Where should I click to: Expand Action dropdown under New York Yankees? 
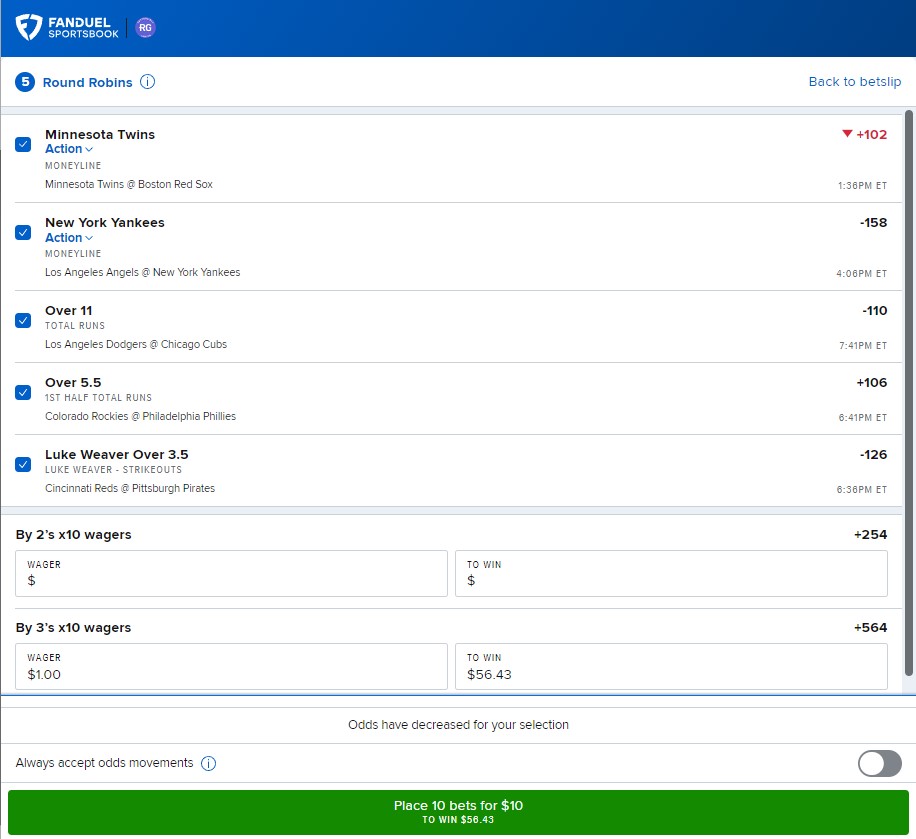(x=69, y=238)
